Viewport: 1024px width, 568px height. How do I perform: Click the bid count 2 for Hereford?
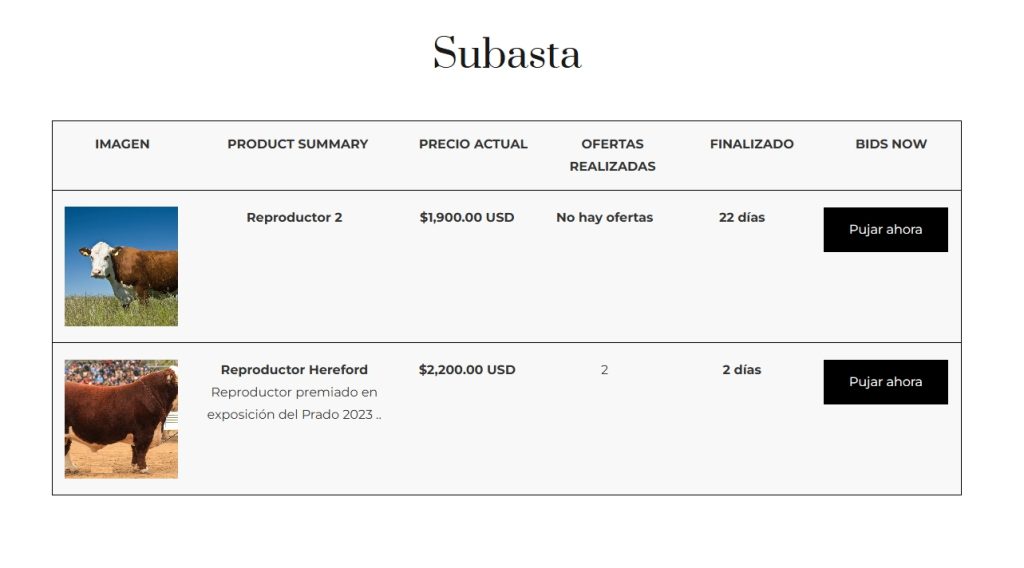pos(604,370)
